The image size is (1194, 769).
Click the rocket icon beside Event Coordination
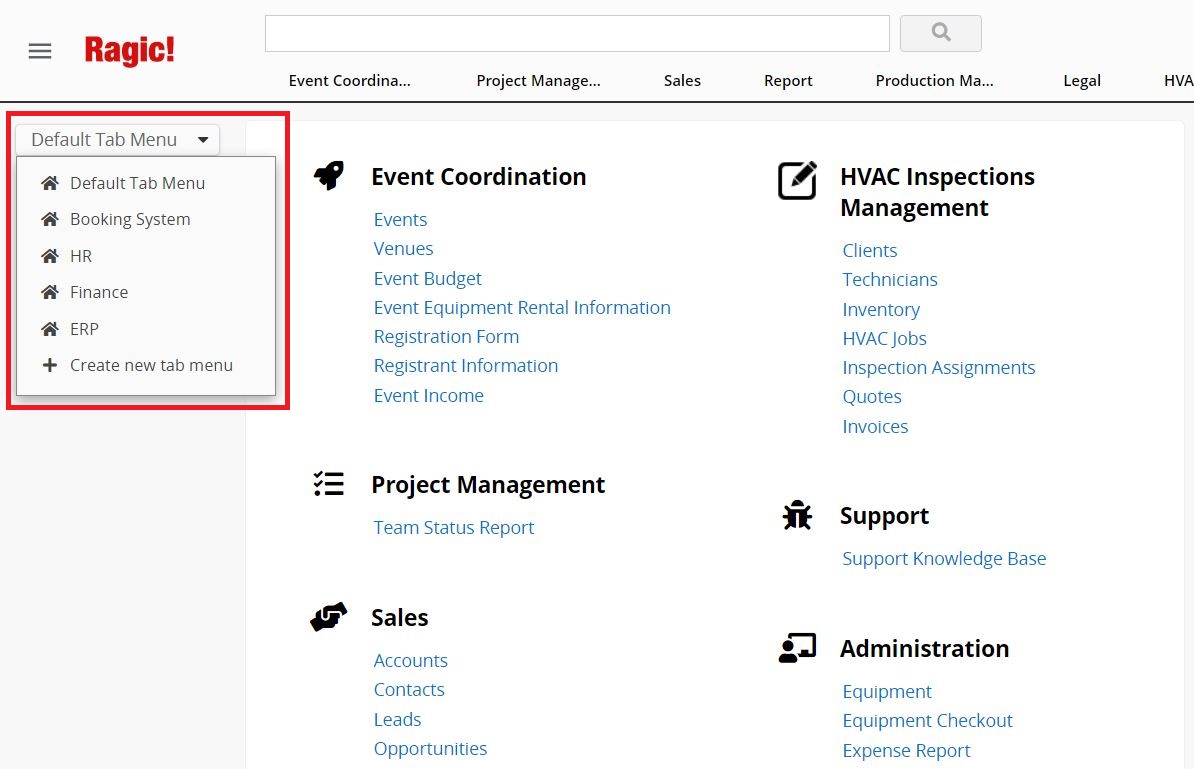tap(329, 177)
